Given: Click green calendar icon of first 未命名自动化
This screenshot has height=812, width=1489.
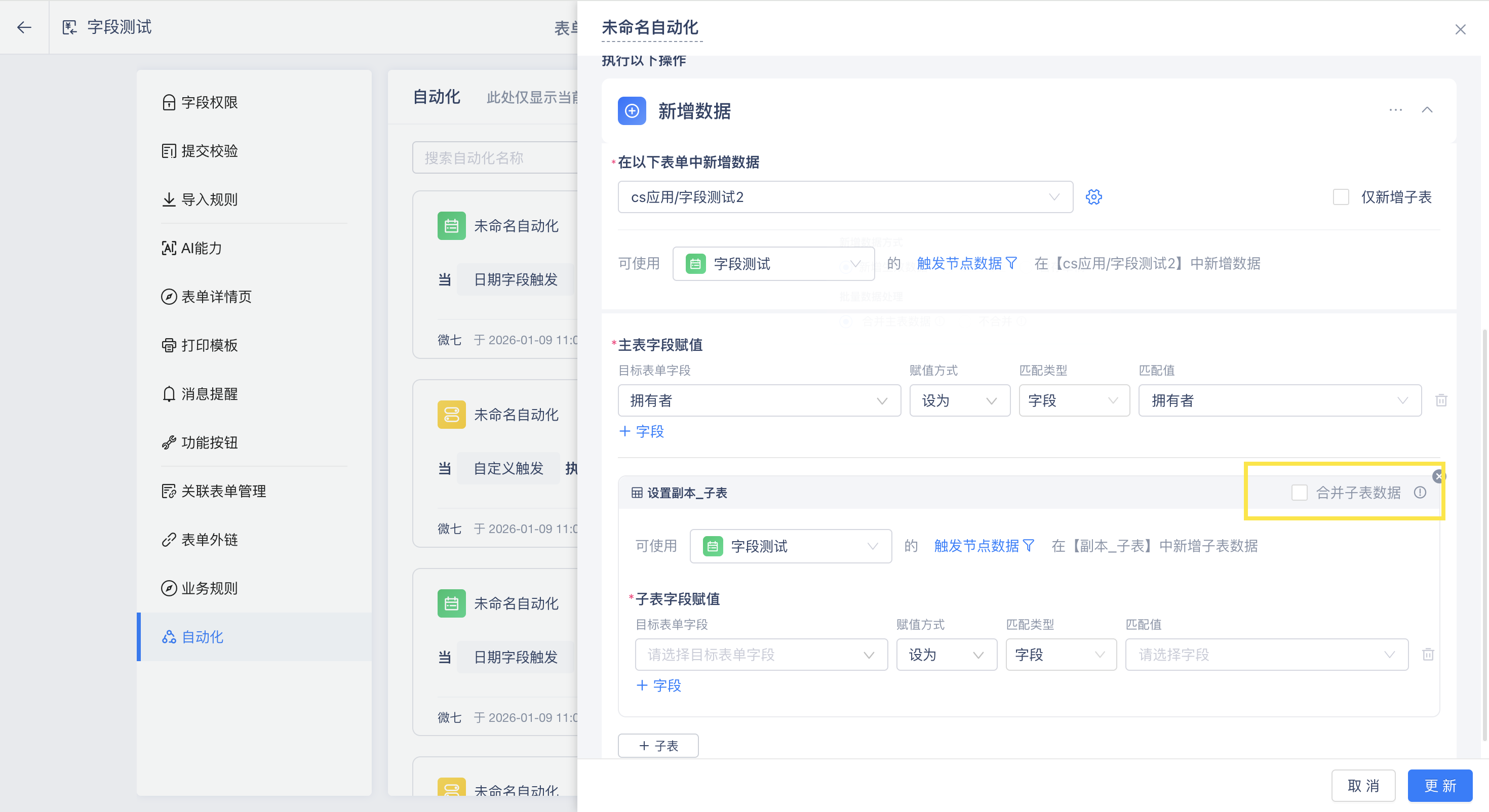Looking at the screenshot, I should (451, 226).
